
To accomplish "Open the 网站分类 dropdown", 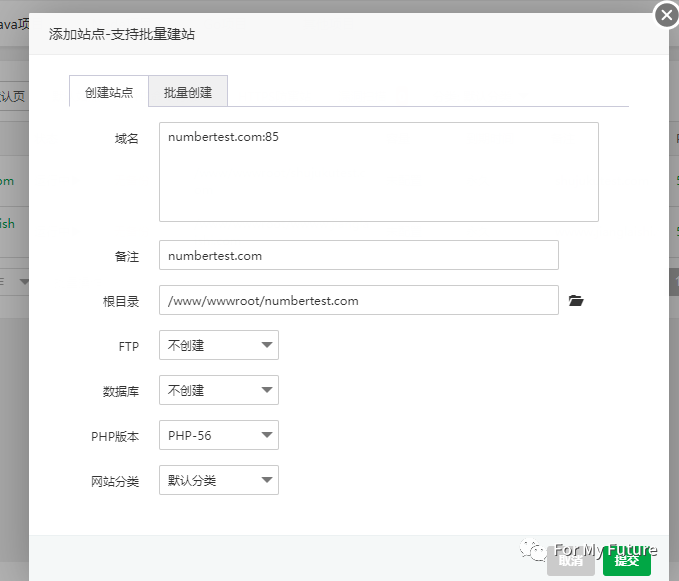I will (219, 480).
